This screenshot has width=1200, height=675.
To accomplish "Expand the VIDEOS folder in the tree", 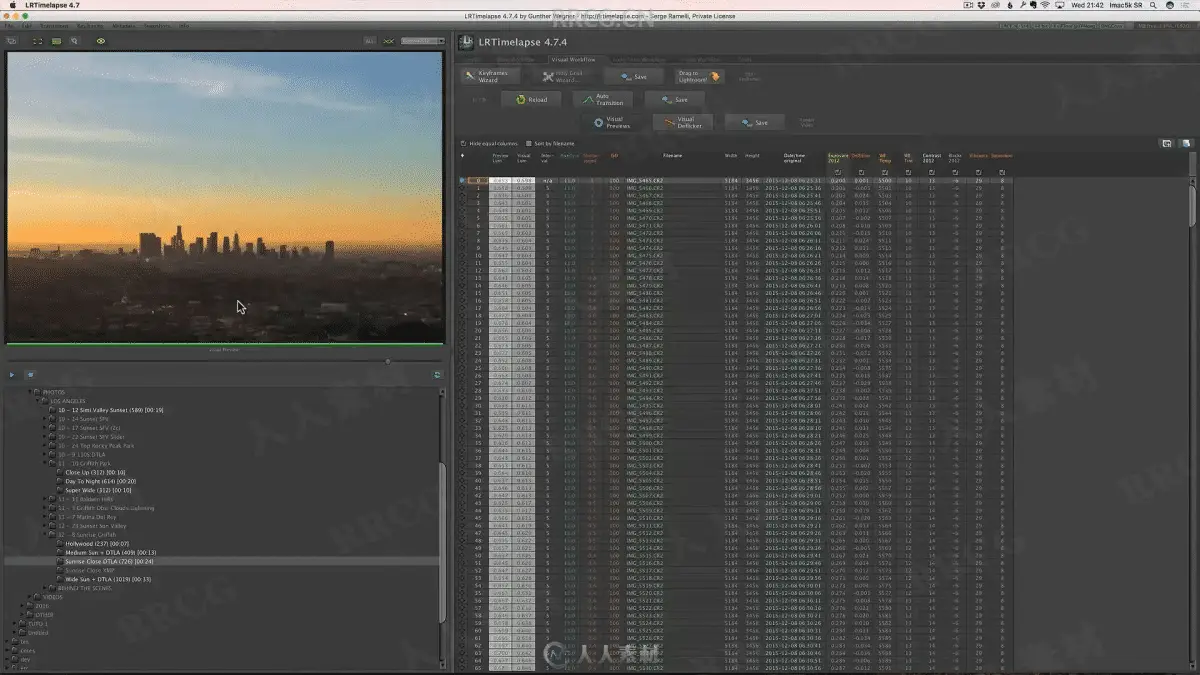I will (x=30, y=597).
